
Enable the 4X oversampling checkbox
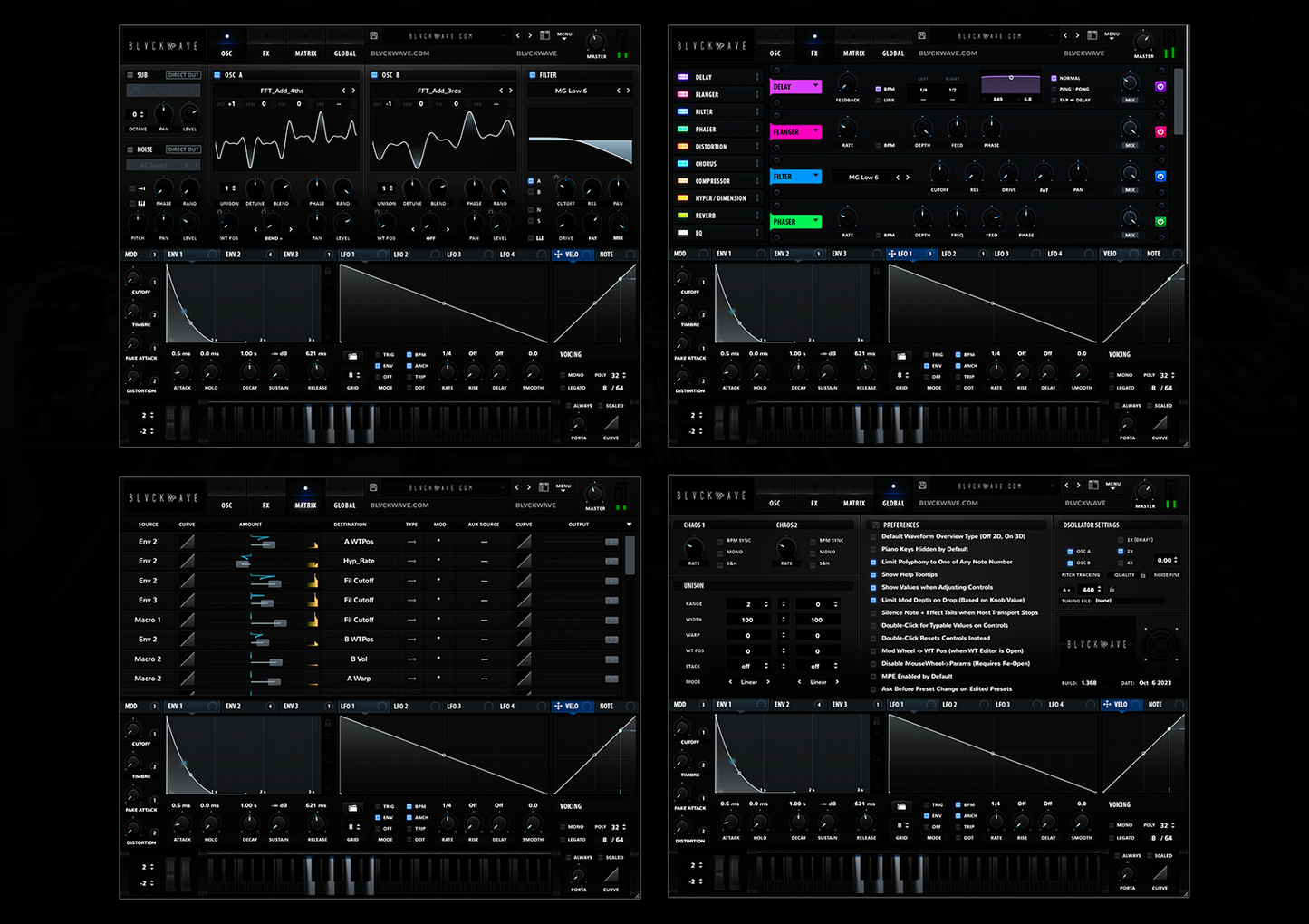(1121, 563)
